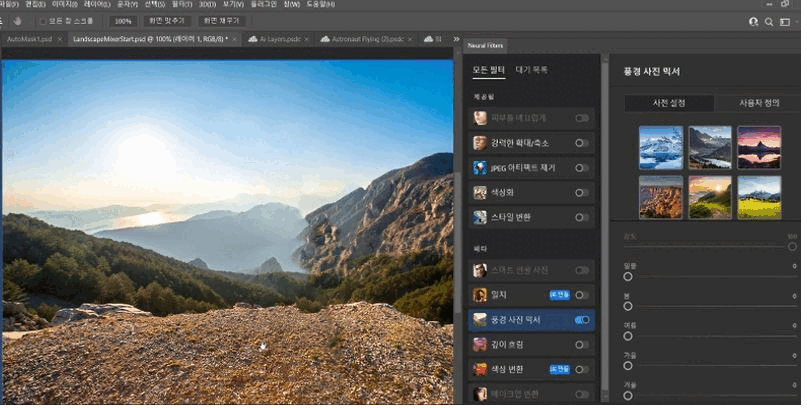Screen dimensions: 807x408
Task: Expand the hidden document tabs chevron
Action: click(456, 39)
